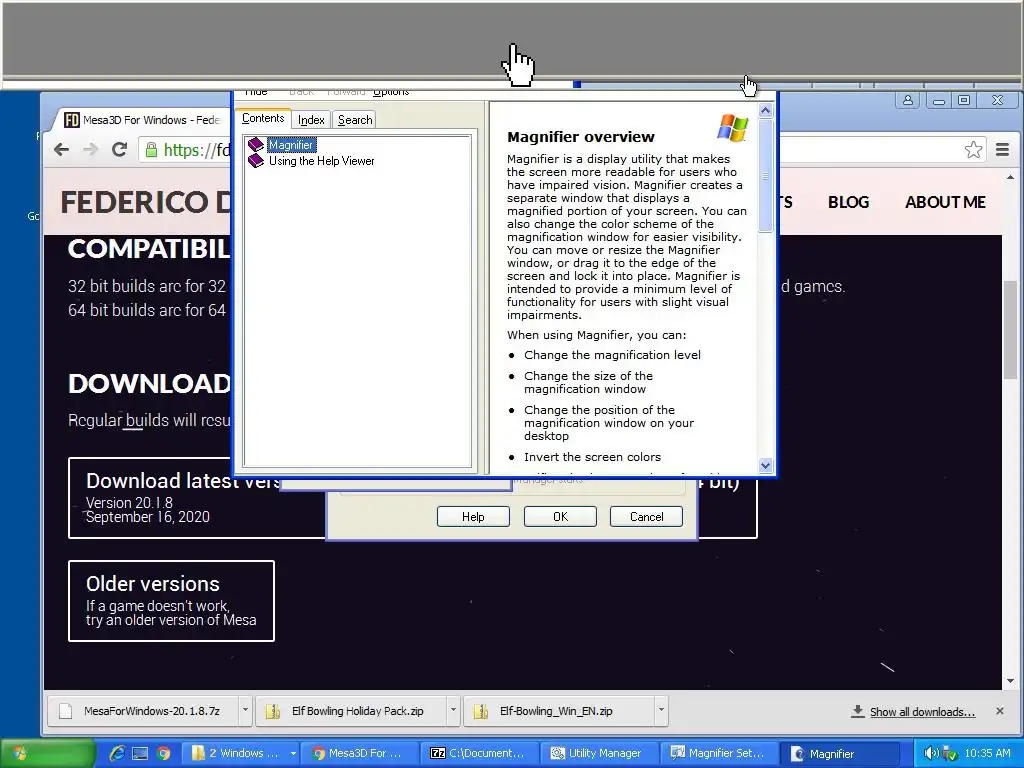Switch to Magnifier Settings taskbar button
Image resolution: width=1024 pixels, height=768 pixels.
[718, 753]
